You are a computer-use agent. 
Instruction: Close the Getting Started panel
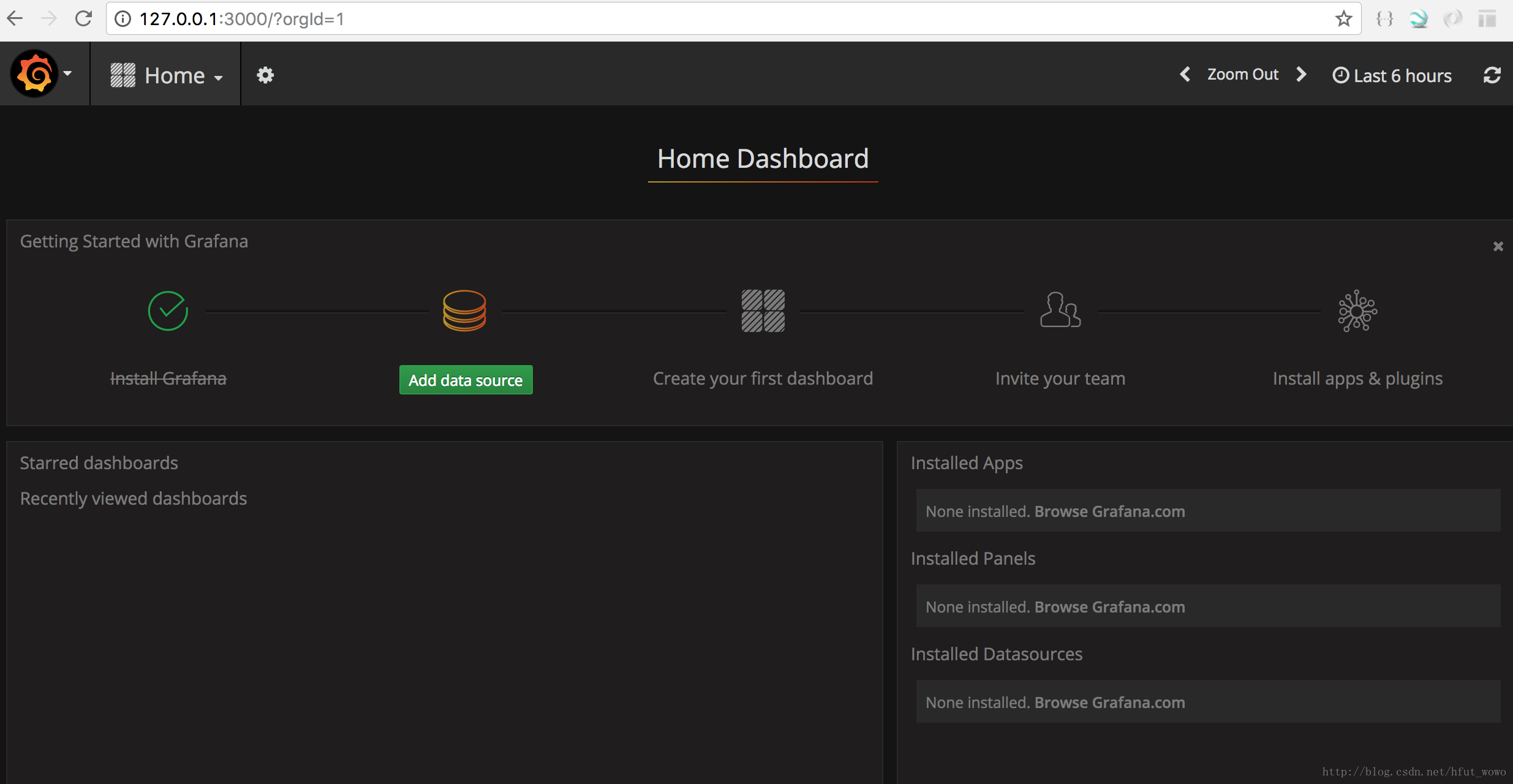1498,246
